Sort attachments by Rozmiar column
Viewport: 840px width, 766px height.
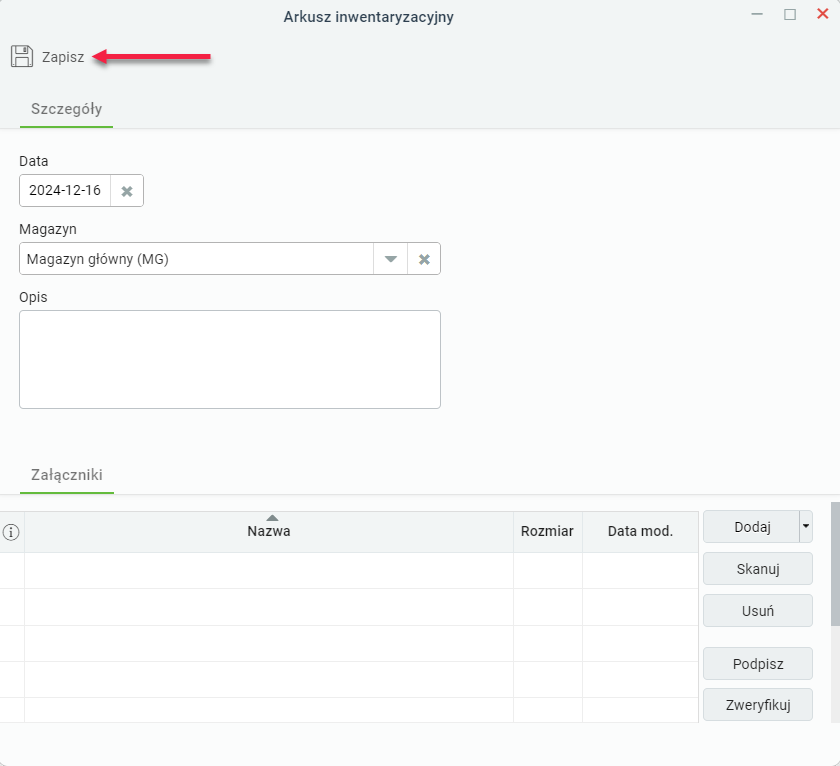click(548, 532)
